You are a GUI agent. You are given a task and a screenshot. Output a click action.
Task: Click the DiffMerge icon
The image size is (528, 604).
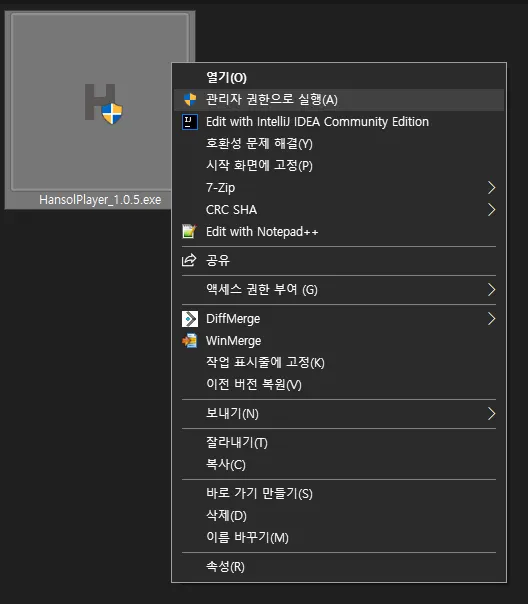tap(189, 319)
